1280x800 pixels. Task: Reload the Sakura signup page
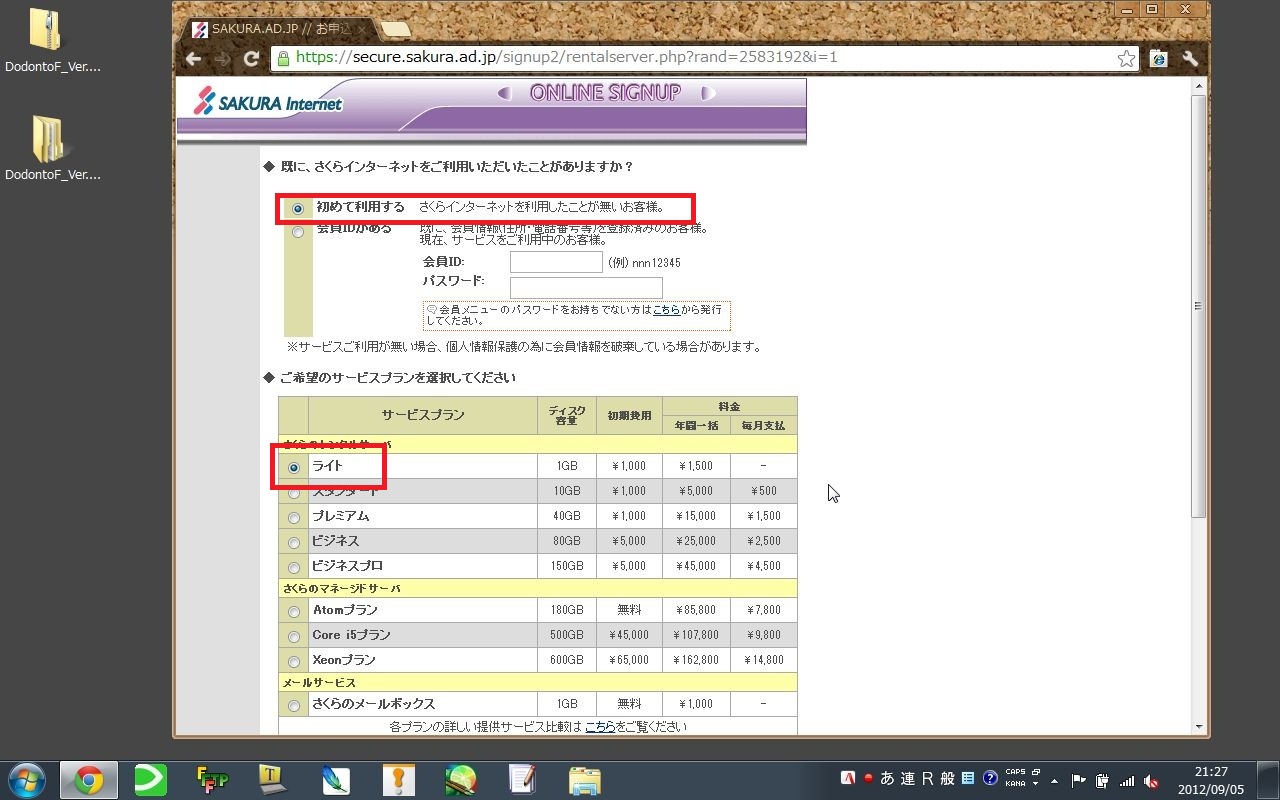point(252,58)
